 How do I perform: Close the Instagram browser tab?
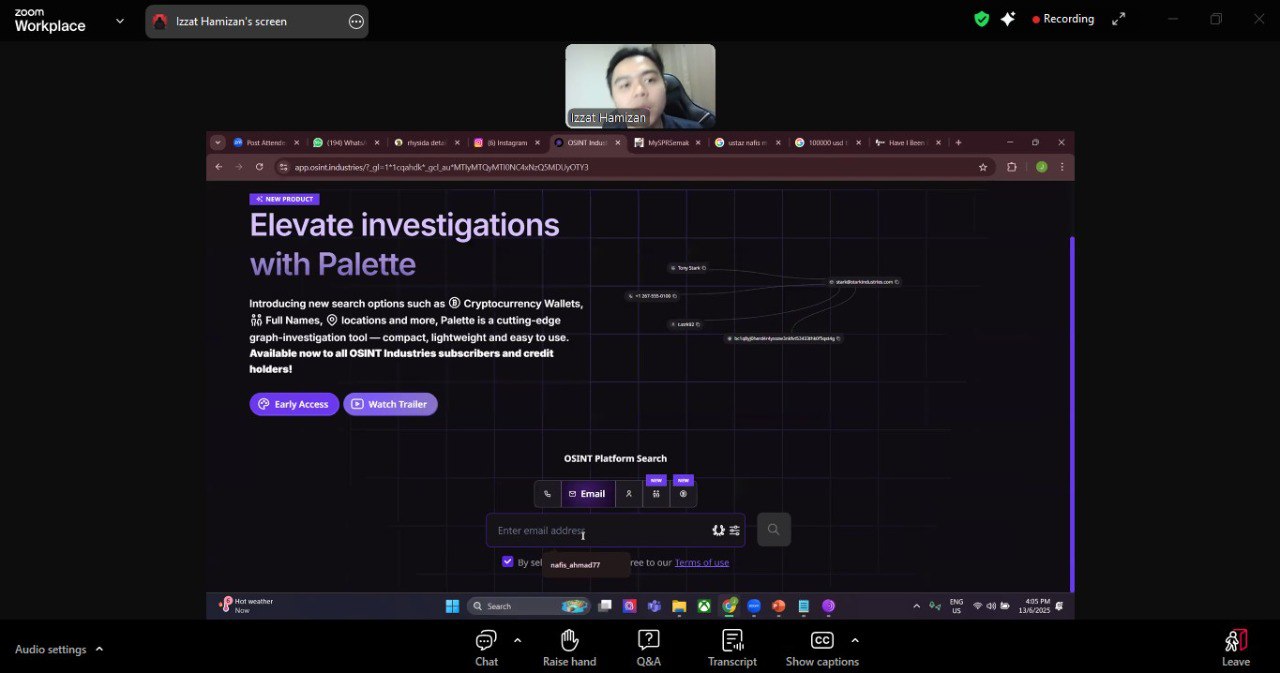(x=537, y=143)
